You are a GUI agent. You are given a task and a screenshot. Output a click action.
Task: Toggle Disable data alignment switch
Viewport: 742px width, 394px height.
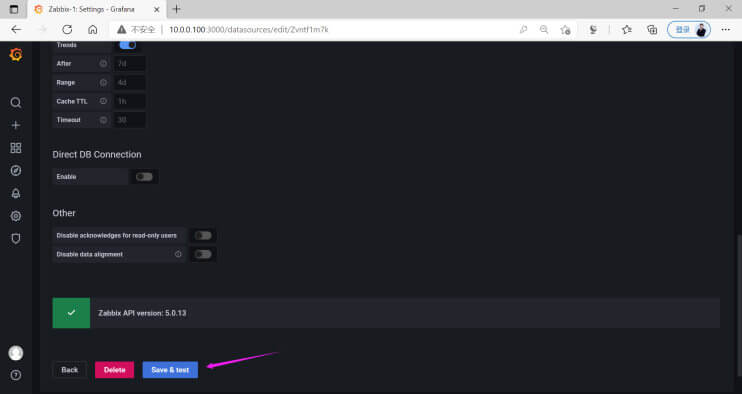click(x=203, y=254)
